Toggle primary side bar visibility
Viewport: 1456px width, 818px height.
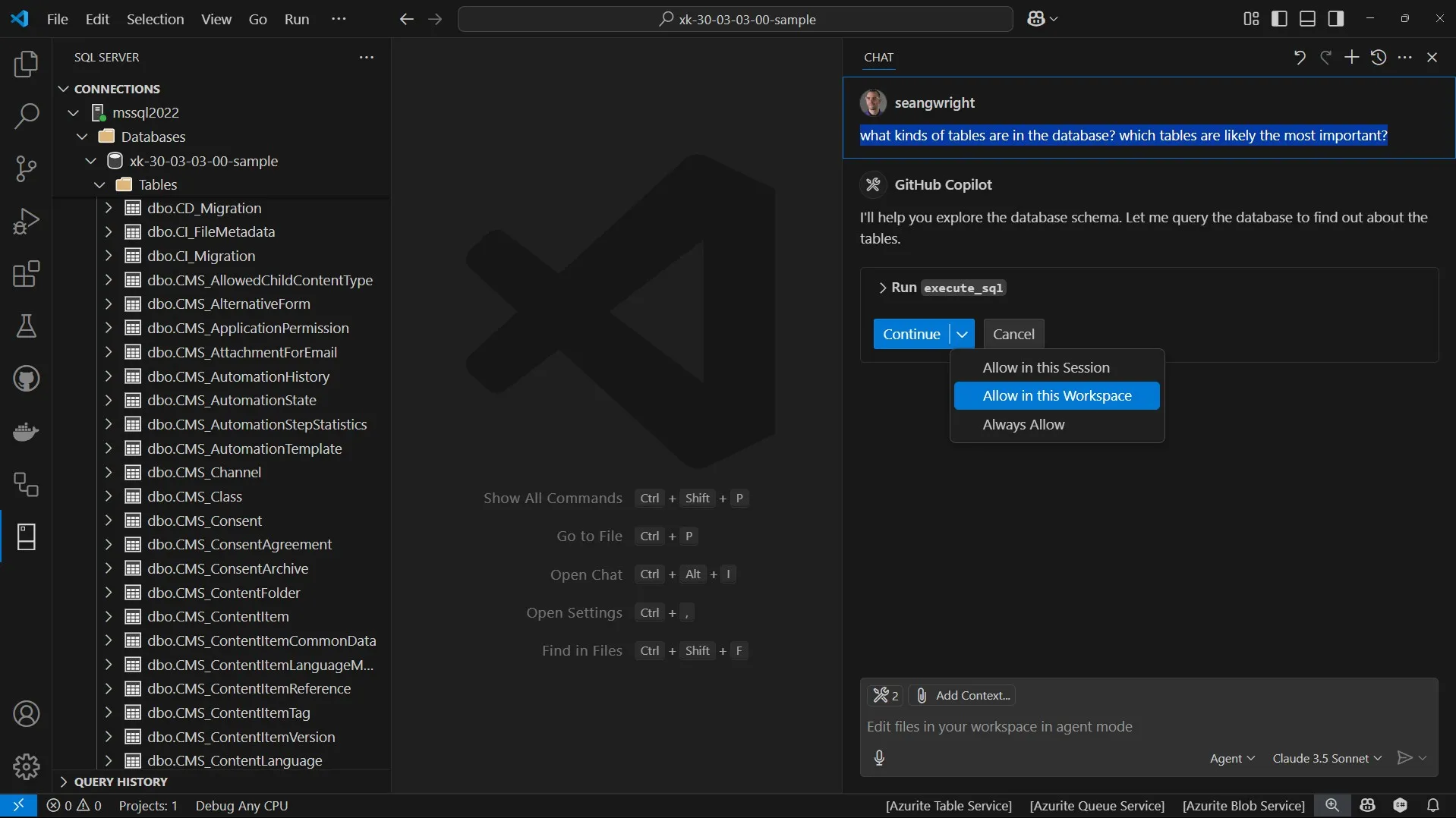pyautogui.click(x=1279, y=19)
